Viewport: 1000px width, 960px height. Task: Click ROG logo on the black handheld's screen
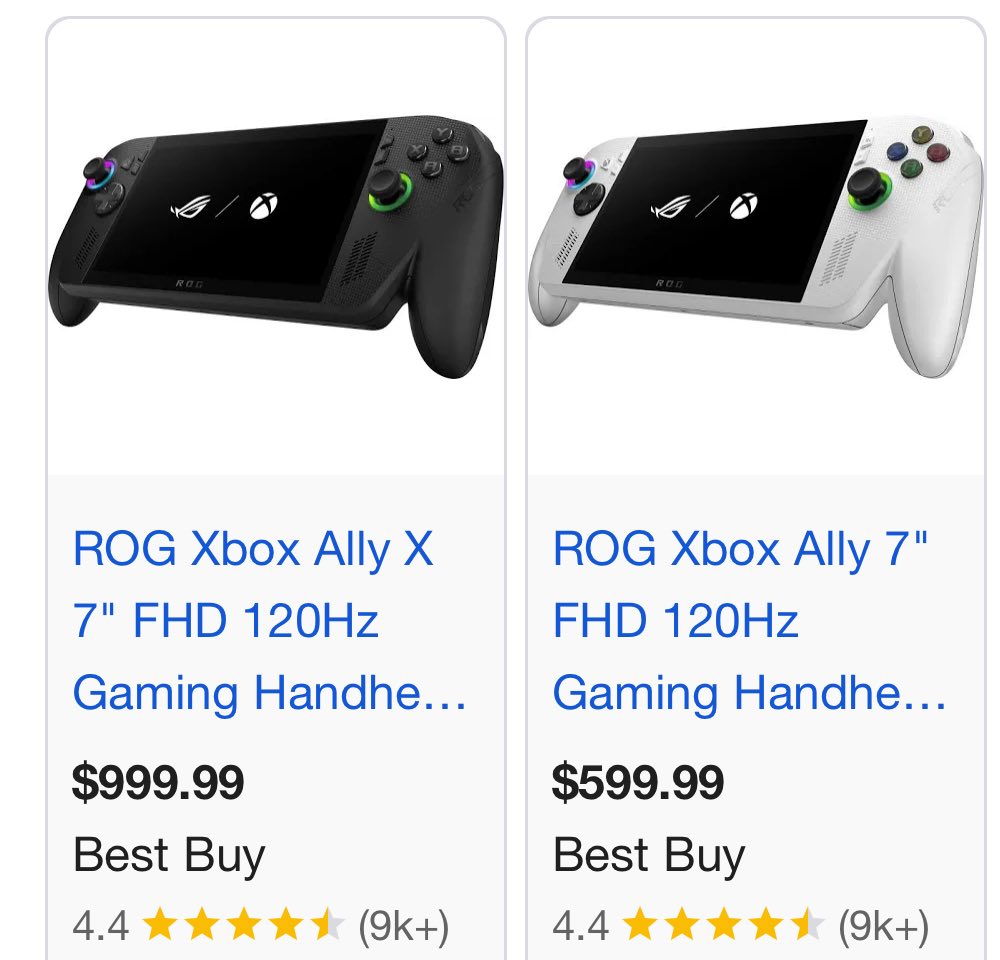tap(190, 209)
